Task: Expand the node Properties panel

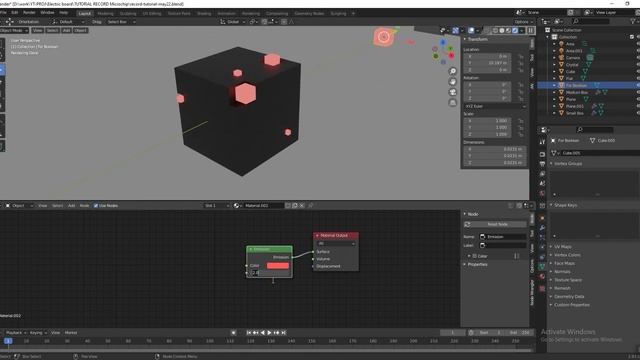Action: pyautogui.click(x=477, y=264)
